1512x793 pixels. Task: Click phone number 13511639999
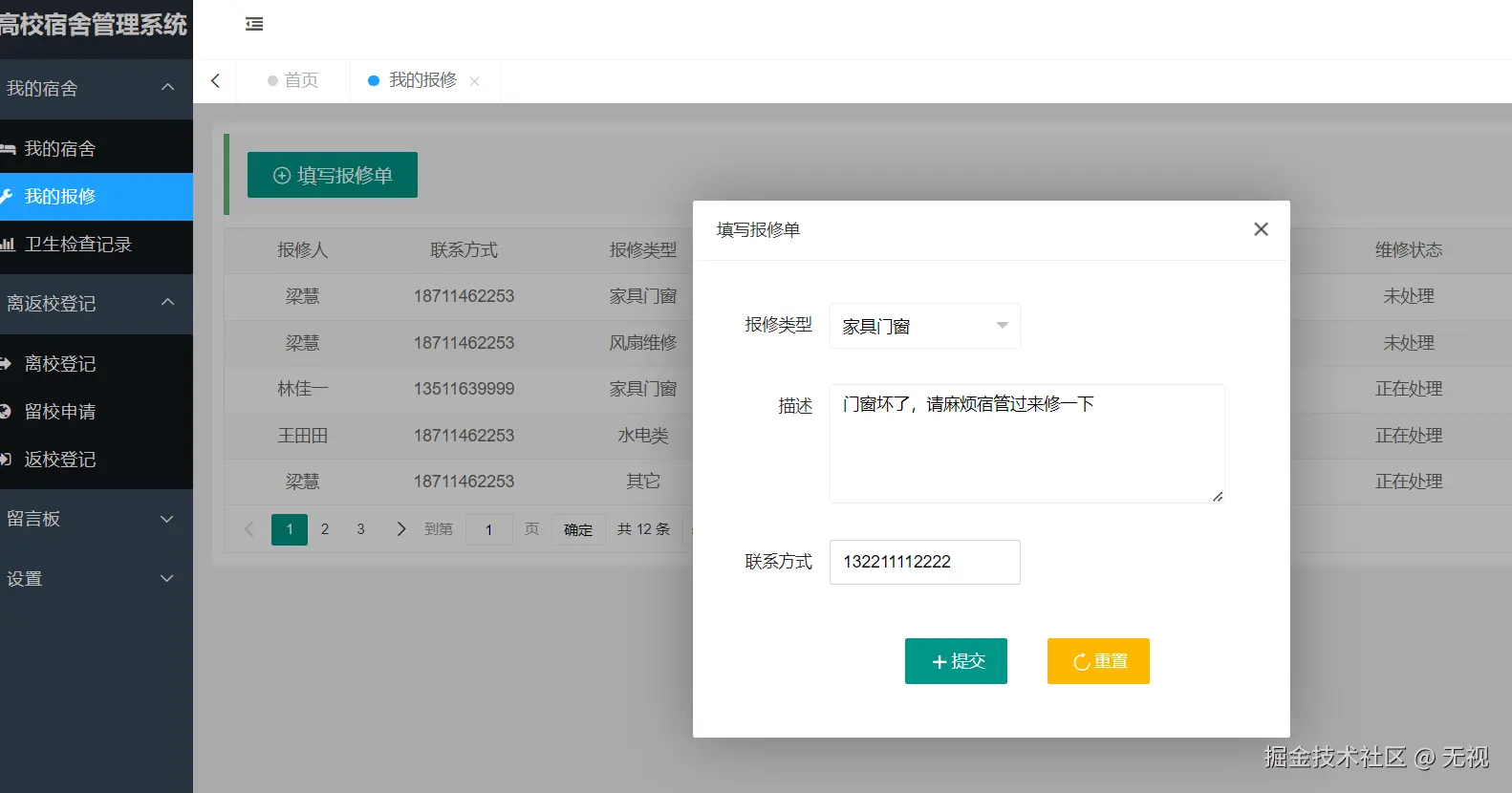tap(464, 389)
